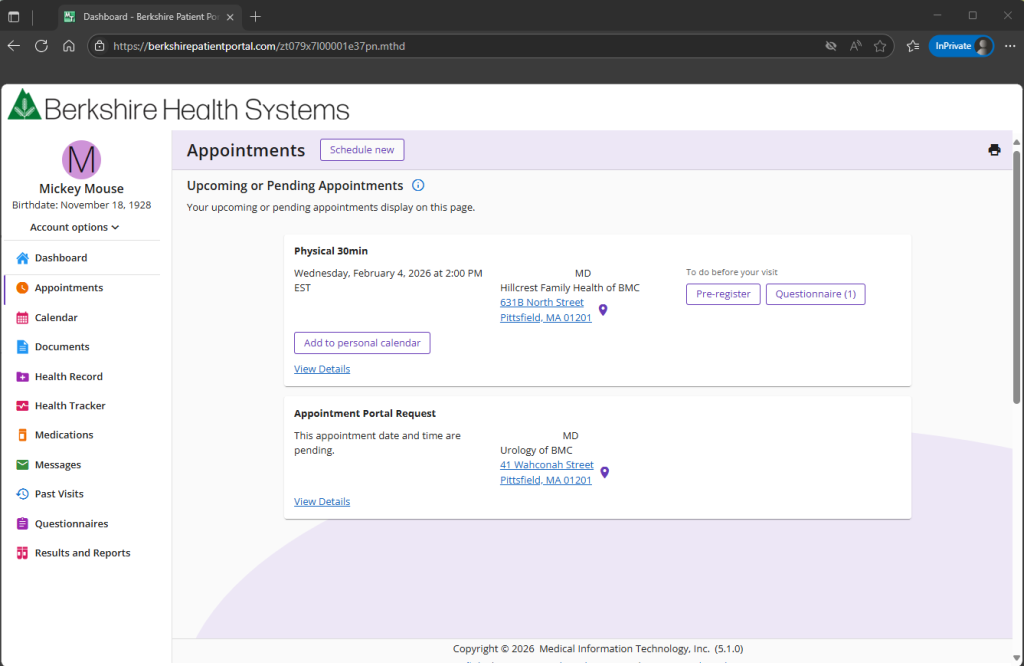Viewport: 1024px width, 666px height.
Task: Add page to favorites with star icon
Action: click(x=880, y=46)
